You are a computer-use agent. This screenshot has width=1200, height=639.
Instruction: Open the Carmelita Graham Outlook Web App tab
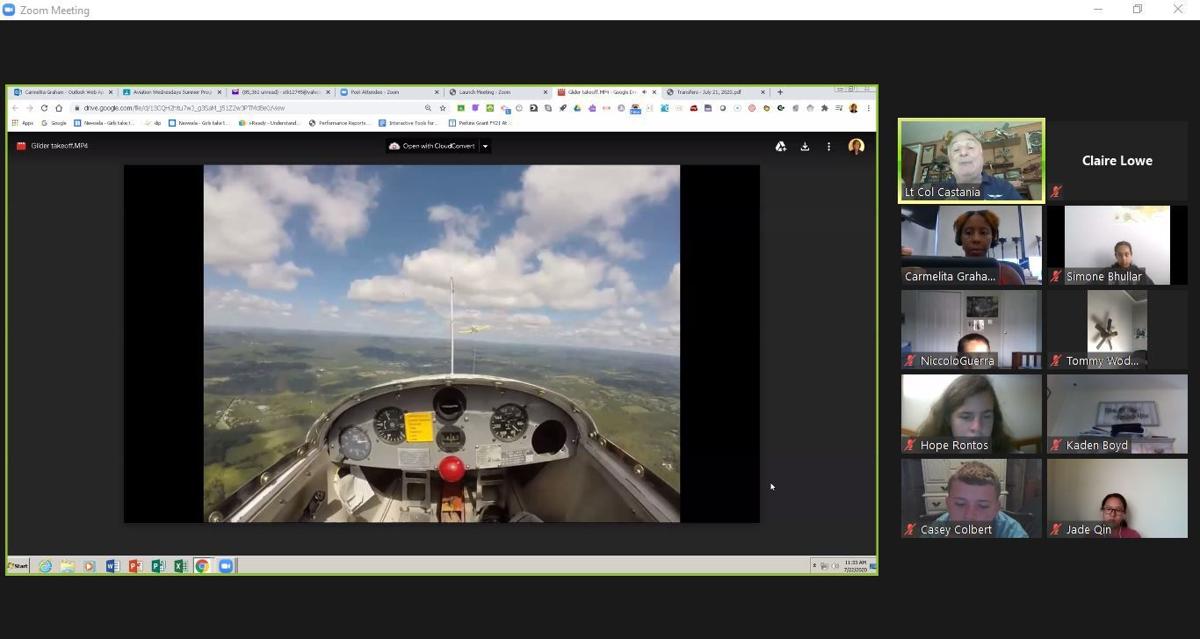click(64, 92)
